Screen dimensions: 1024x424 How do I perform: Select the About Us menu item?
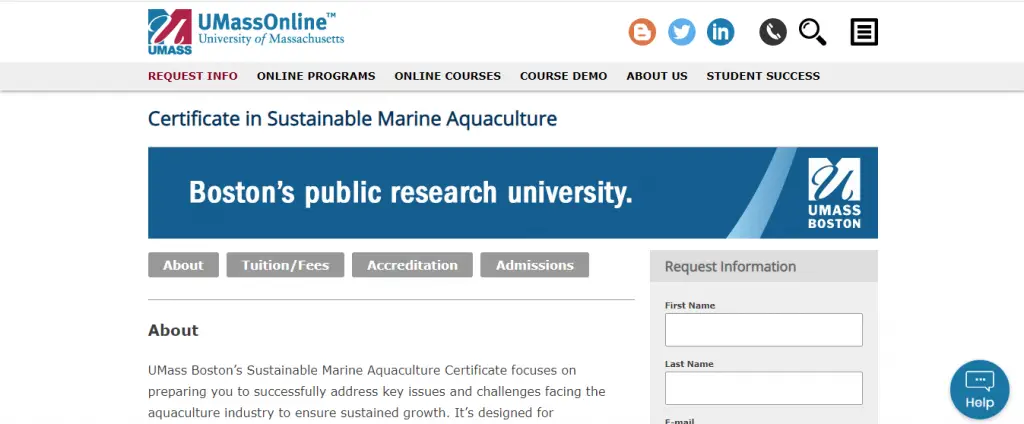pyautogui.click(x=657, y=76)
